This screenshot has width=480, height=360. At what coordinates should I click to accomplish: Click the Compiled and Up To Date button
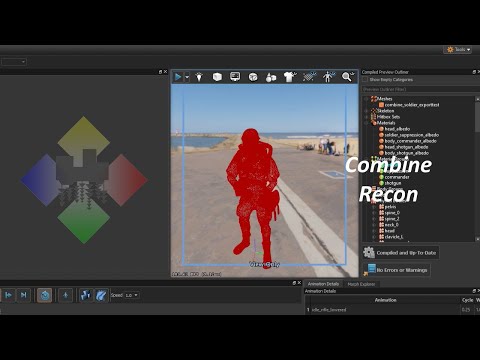click(x=401, y=253)
